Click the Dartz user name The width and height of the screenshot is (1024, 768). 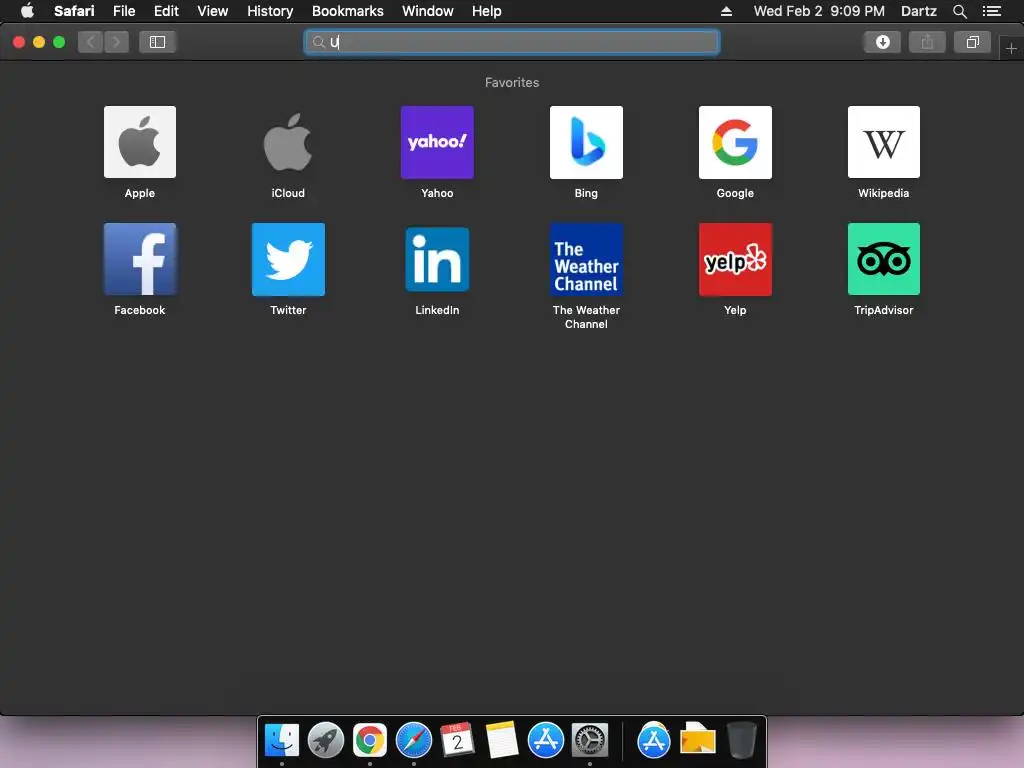pyautogui.click(x=918, y=11)
